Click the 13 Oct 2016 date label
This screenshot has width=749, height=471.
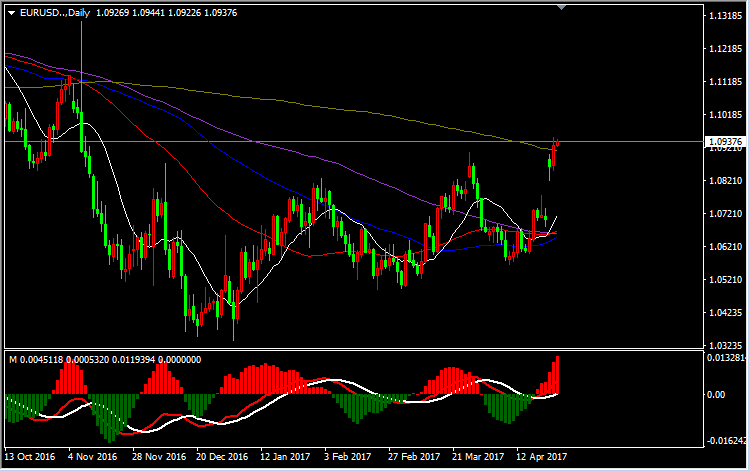click(30, 457)
